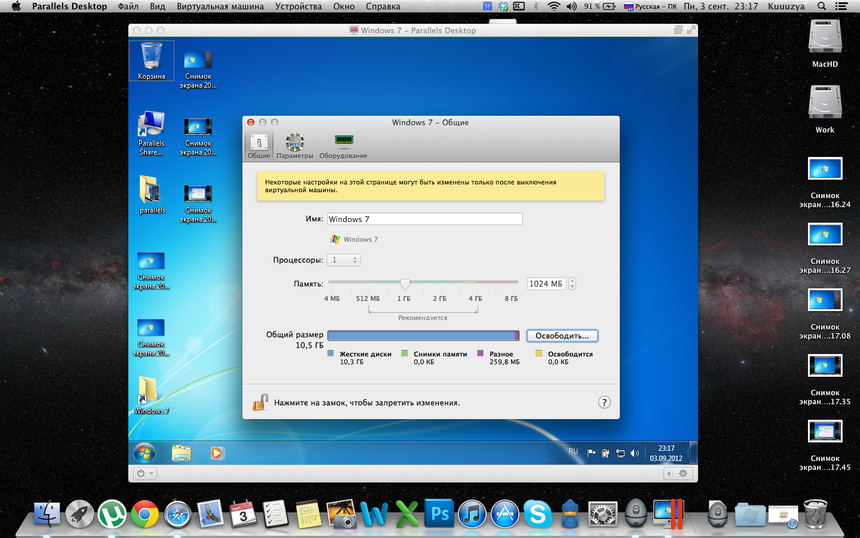Click the Имя name text field
The width and height of the screenshot is (860, 538).
424,219
